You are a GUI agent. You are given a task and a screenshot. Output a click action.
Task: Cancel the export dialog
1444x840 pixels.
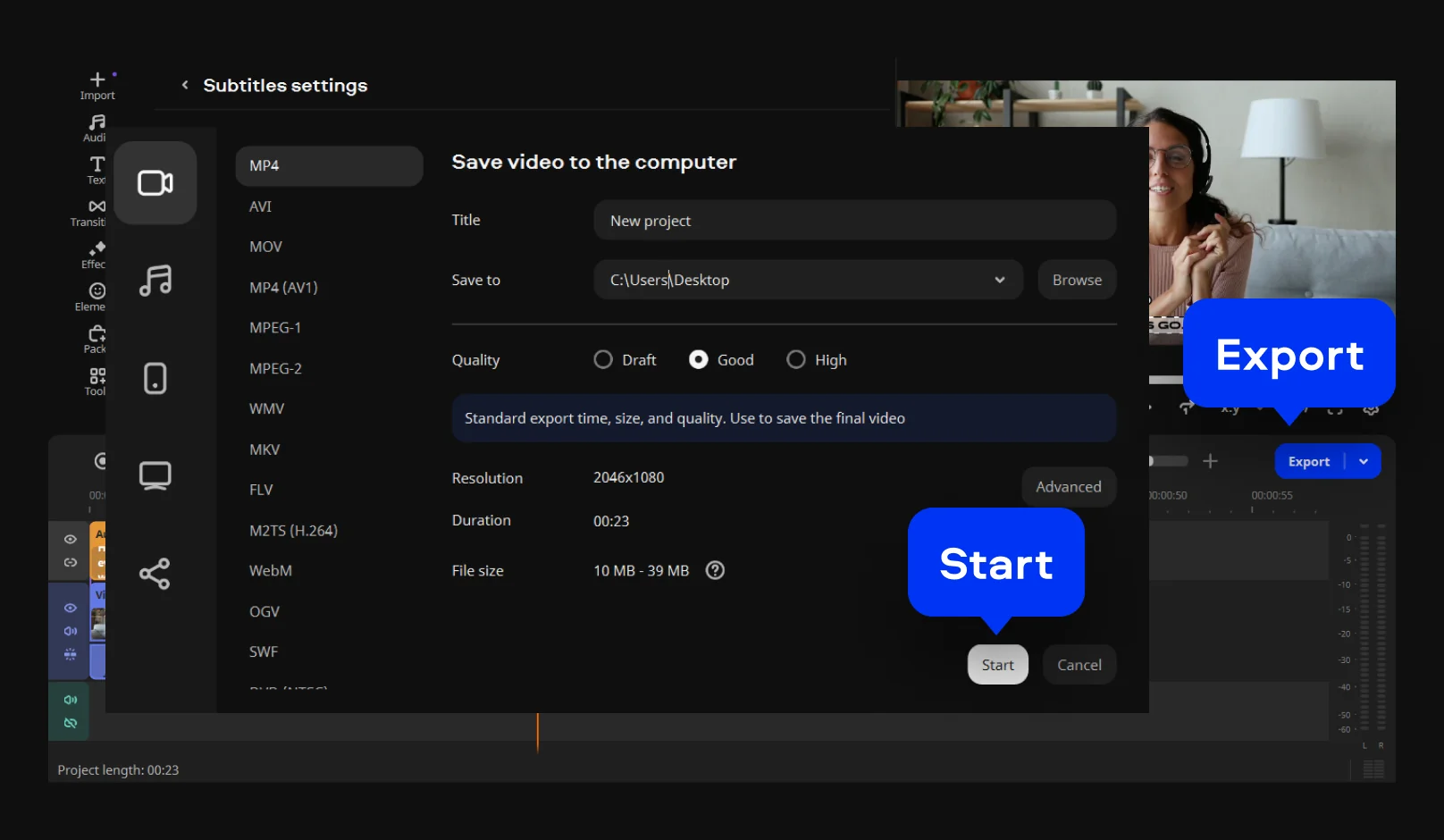1079,665
